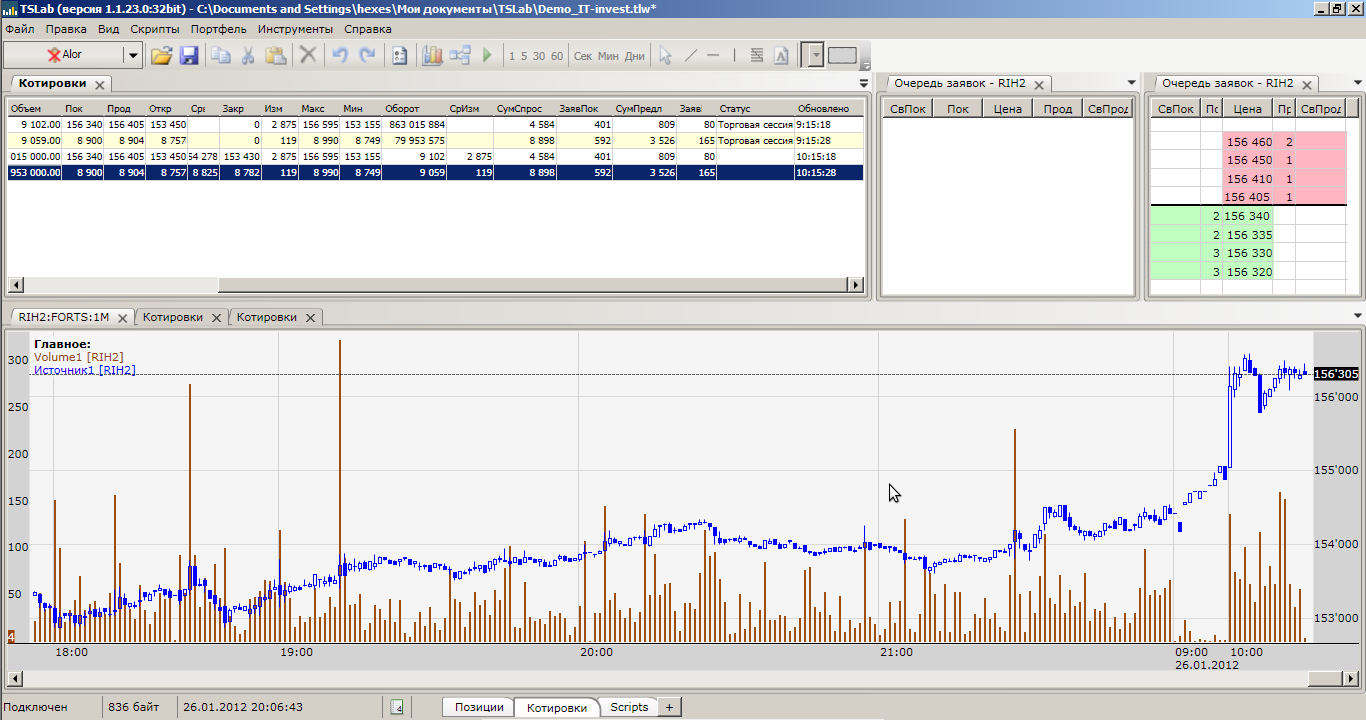1366x720 pixels.
Task: Open file with the folder icon
Action: point(161,56)
